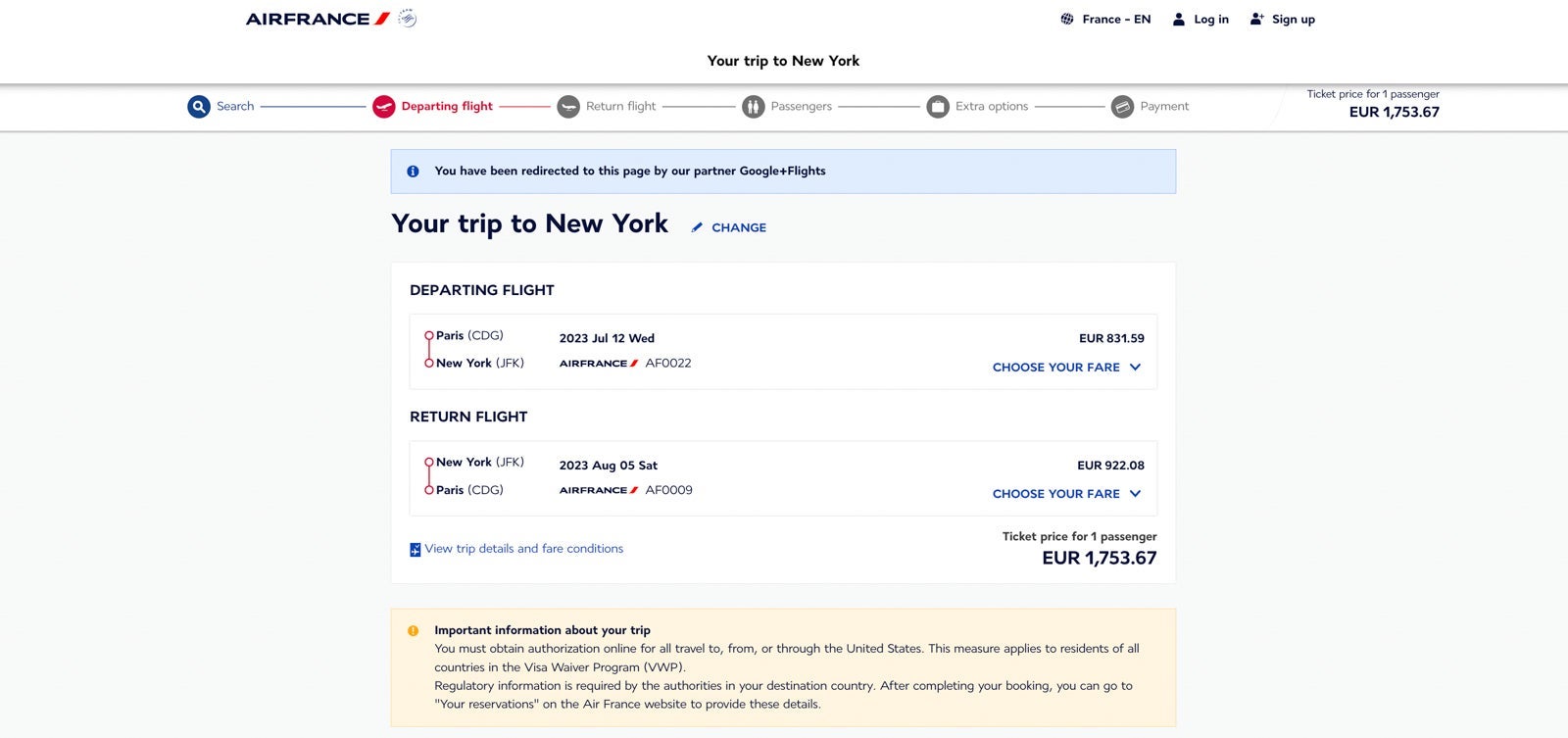Click the Search magnifier step icon
This screenshot has height=738, width=1568.
coord(199,106)
